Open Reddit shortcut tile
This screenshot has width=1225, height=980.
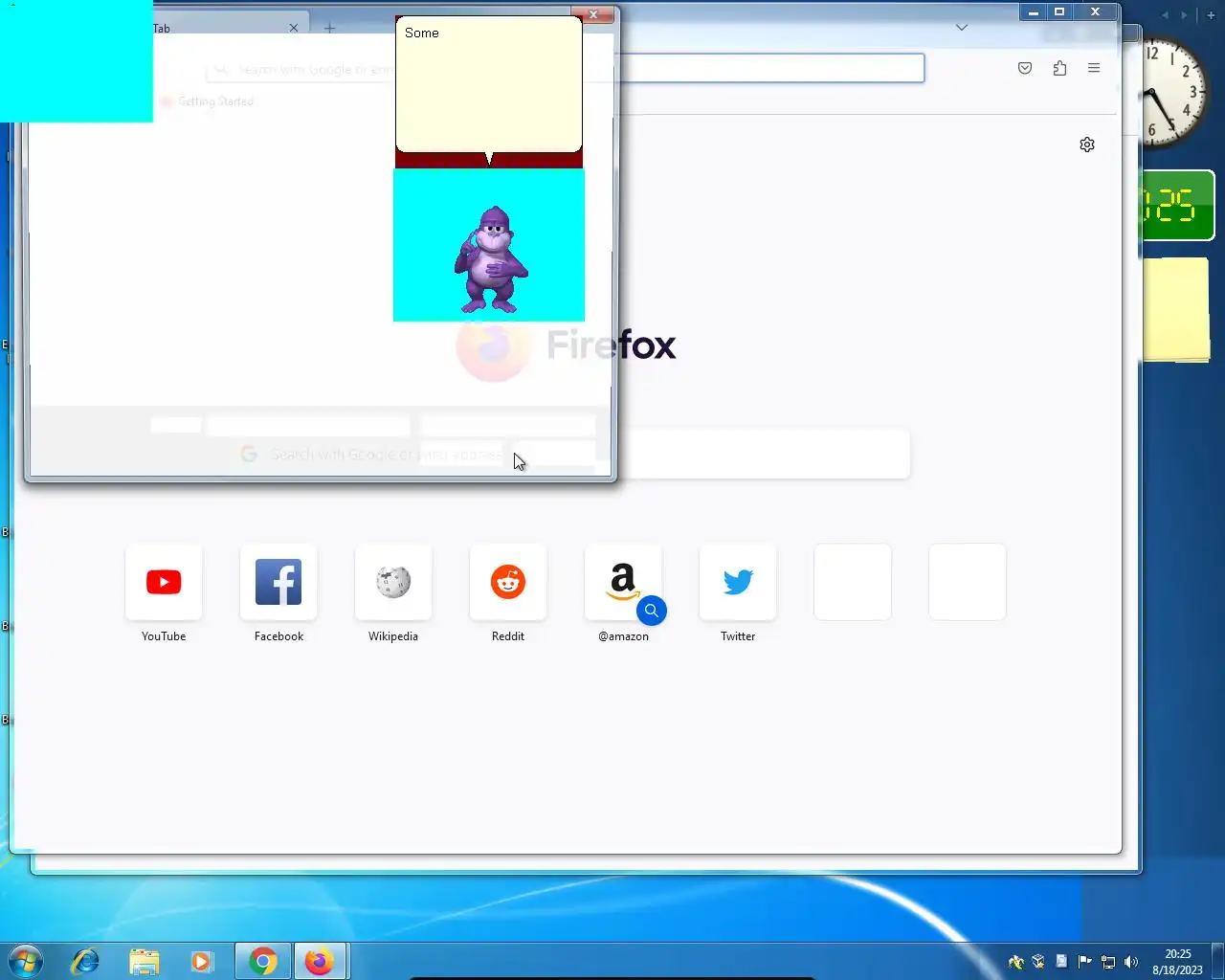point(508,582)
